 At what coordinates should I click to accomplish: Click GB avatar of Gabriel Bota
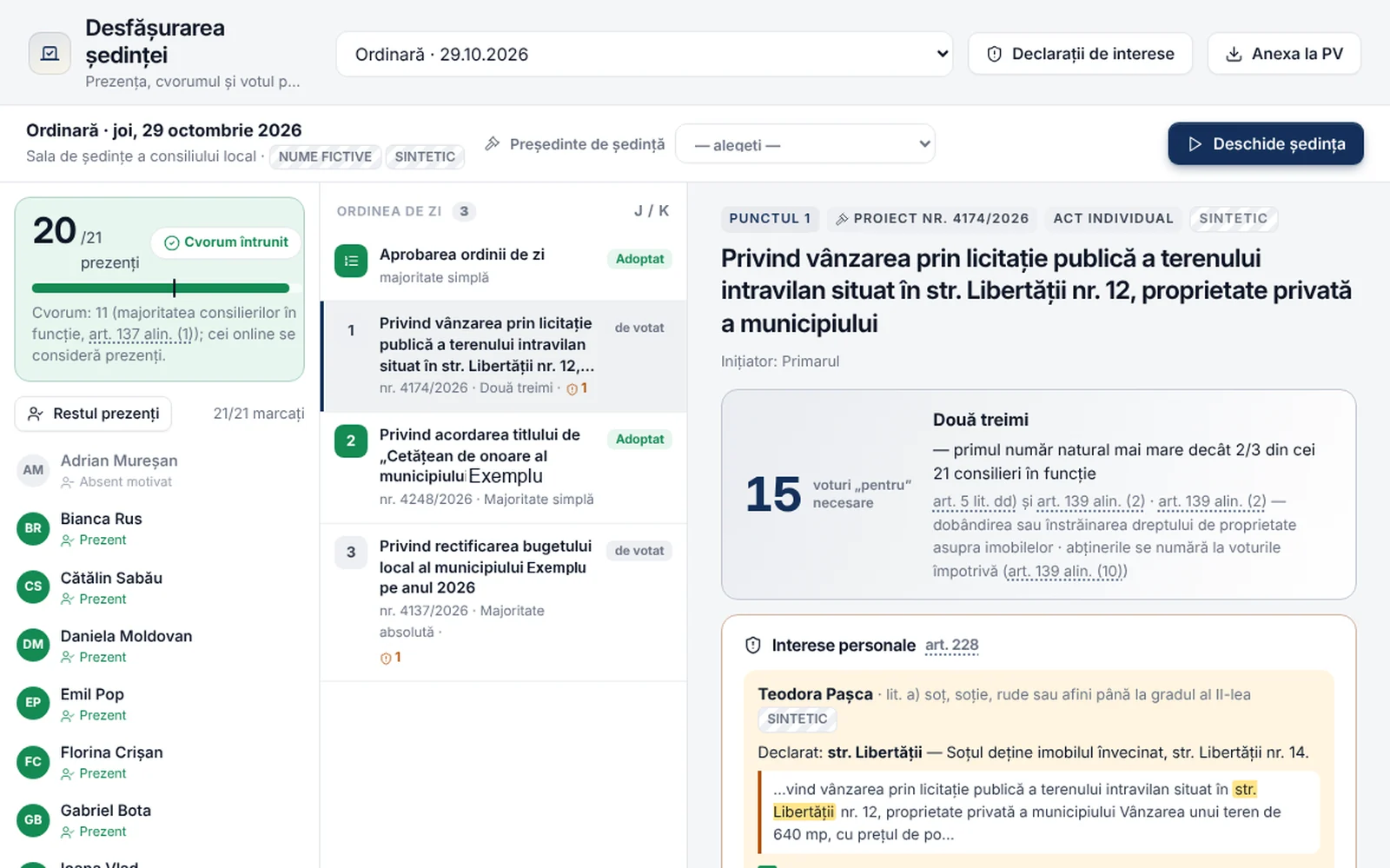click(33, 820)
